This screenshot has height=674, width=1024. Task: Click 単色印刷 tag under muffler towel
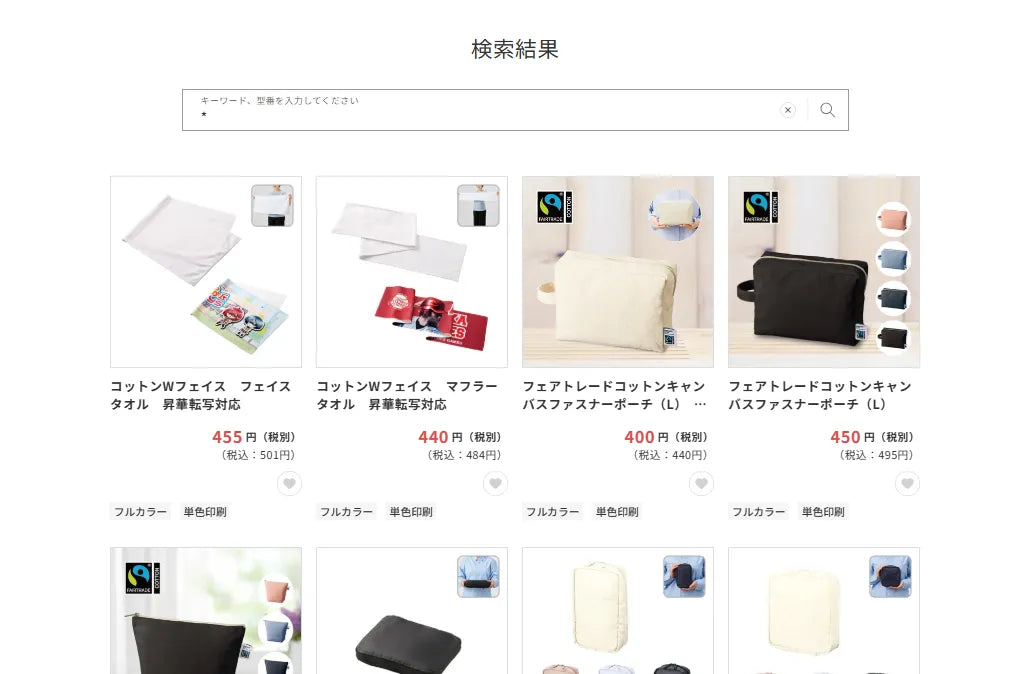click(x=411, y=511)
